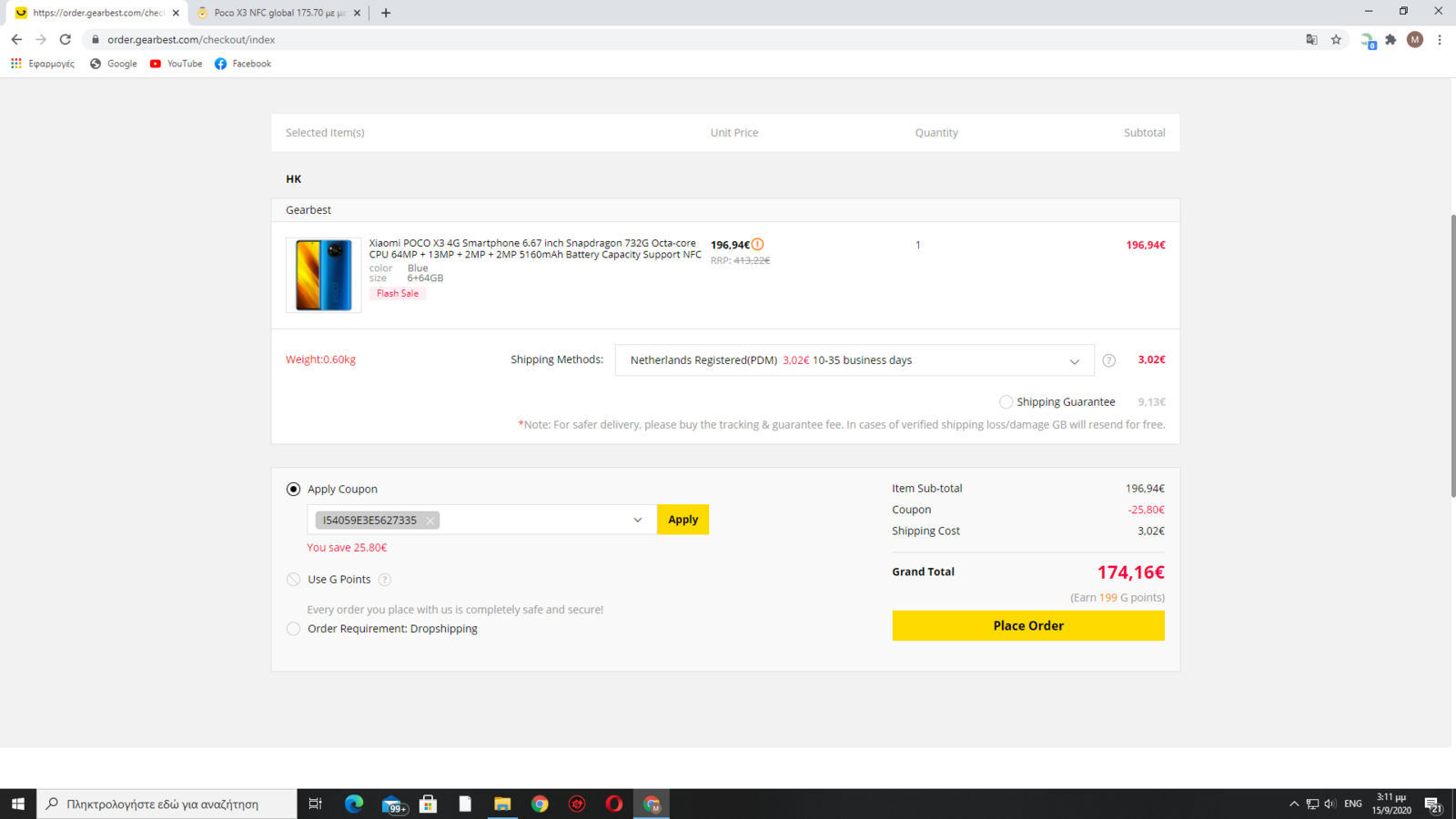Show hidden system tray icons
Screen dimensions: 1456x819
point(1294,804)
